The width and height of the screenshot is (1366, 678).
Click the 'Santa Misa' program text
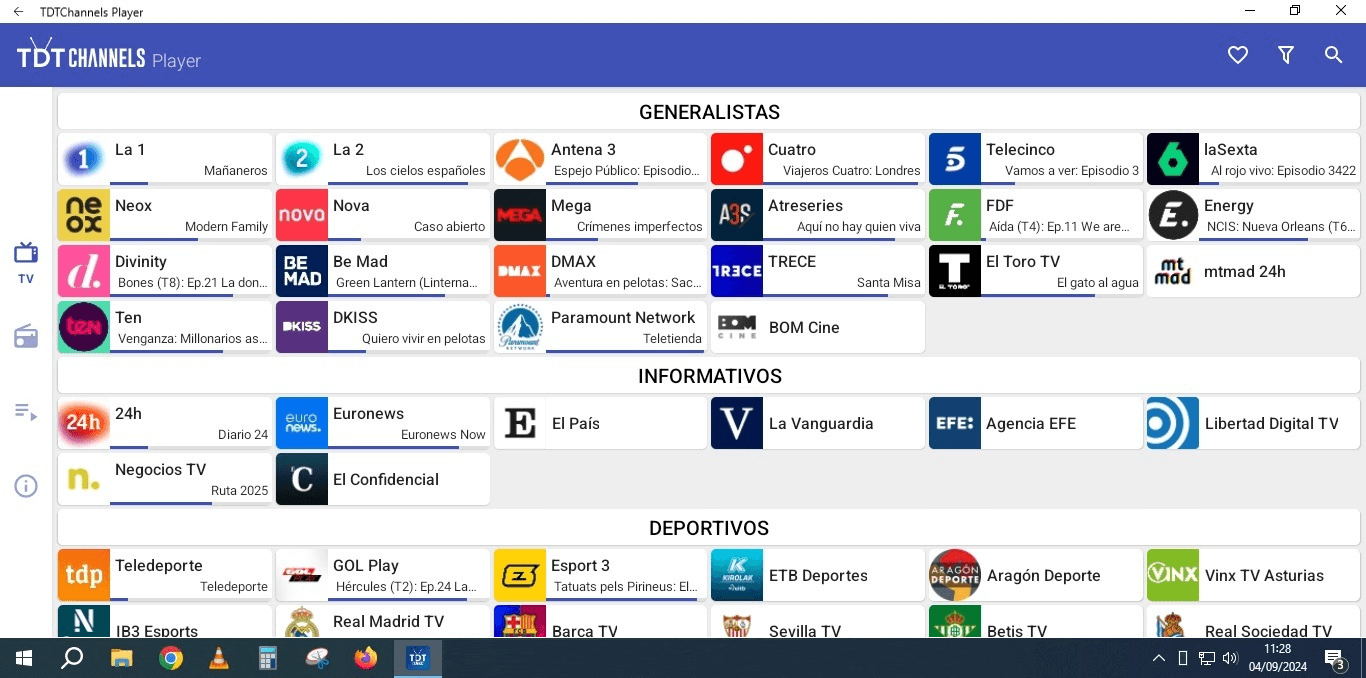click(x=889, y=283)
